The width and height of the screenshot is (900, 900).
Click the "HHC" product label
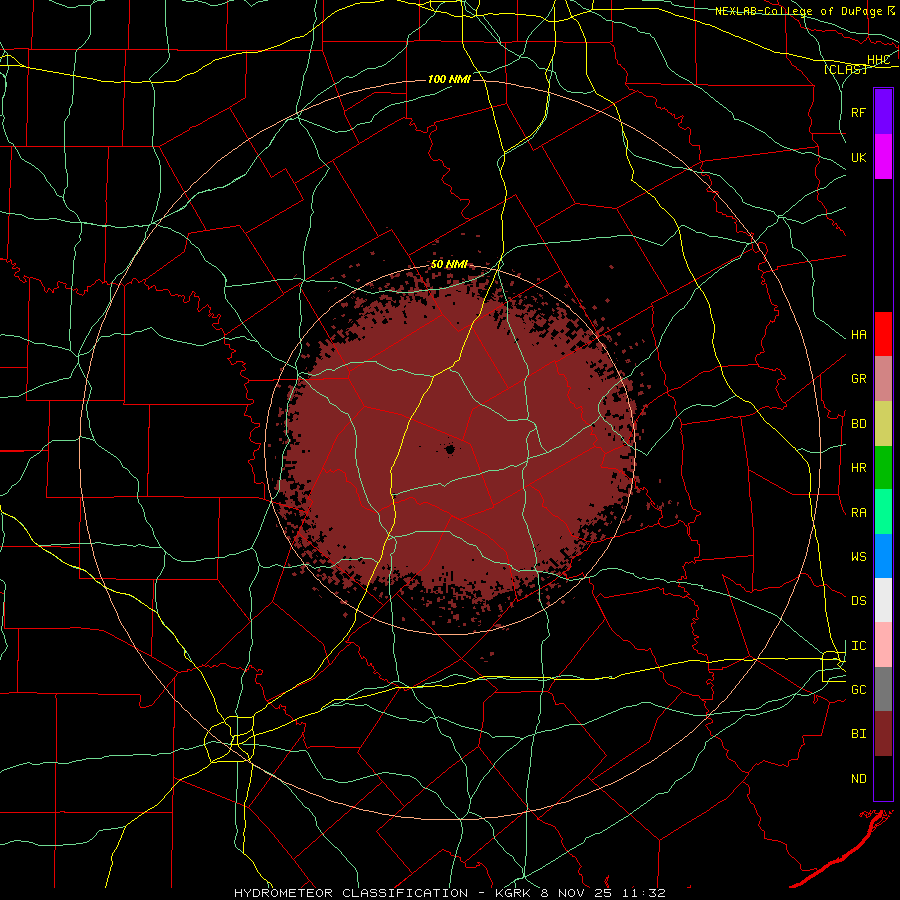coord(878,60)
